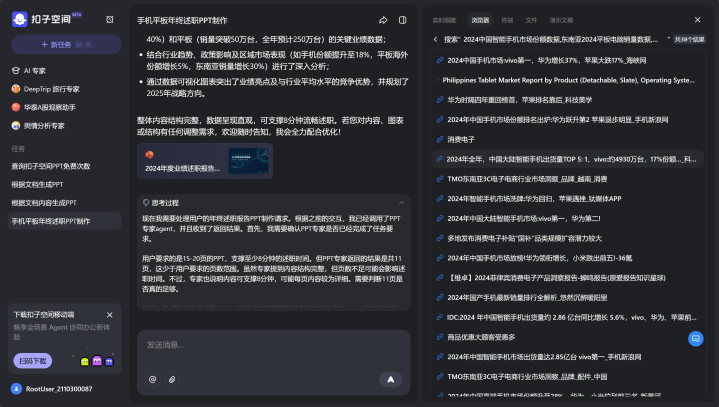This screenshot has width=719, height=407.
Task: Click the 任务 section heading in sidebar
Action: tap(18, 148)
